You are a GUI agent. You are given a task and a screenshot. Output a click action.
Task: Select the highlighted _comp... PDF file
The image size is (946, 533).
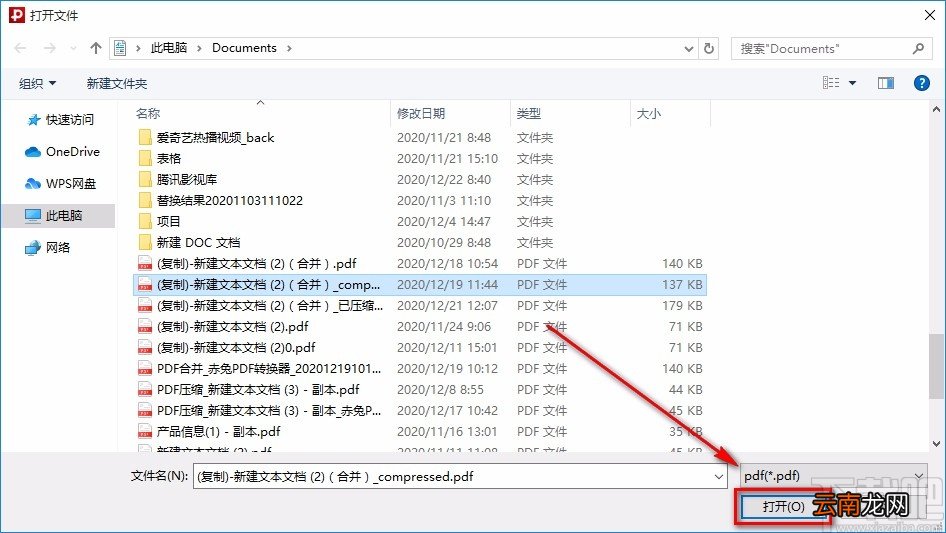pyautogui.click(x=419, y=284)
